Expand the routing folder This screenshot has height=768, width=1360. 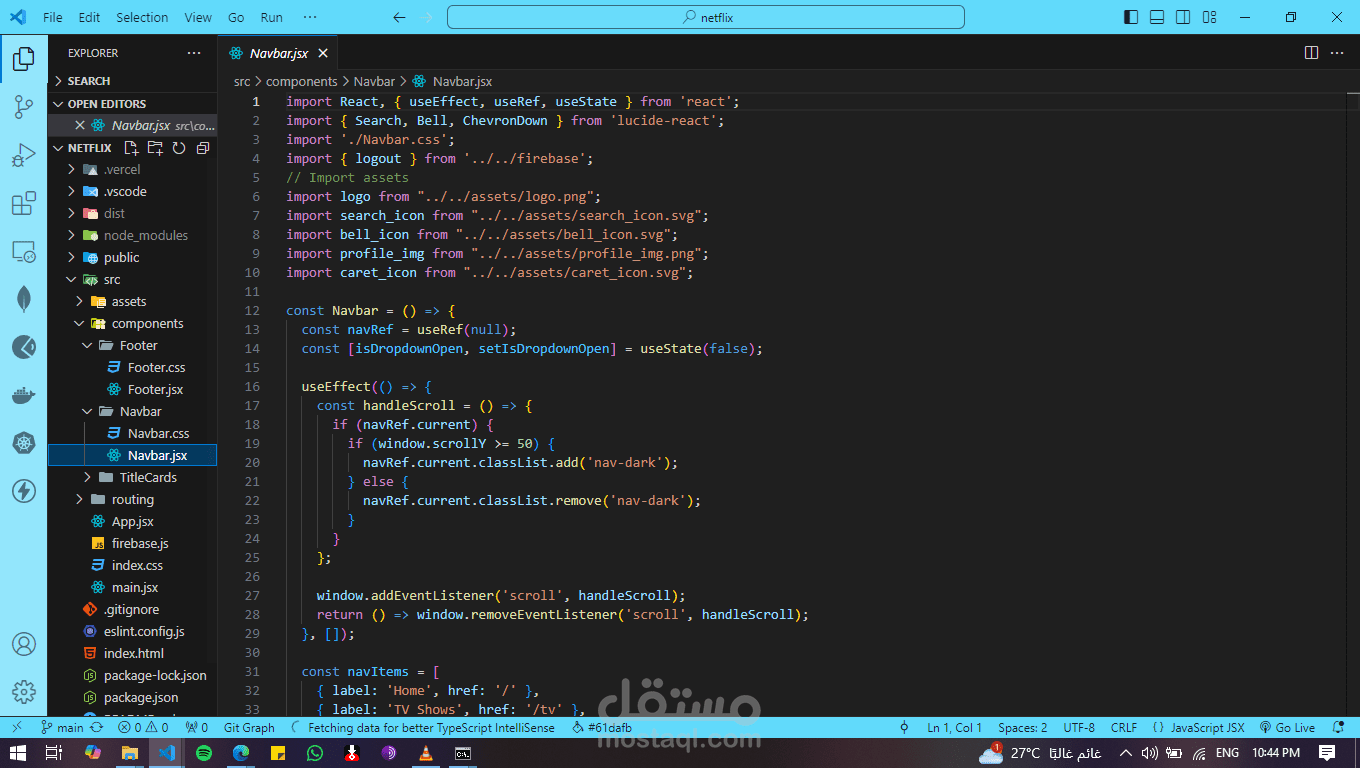[132, 500]
